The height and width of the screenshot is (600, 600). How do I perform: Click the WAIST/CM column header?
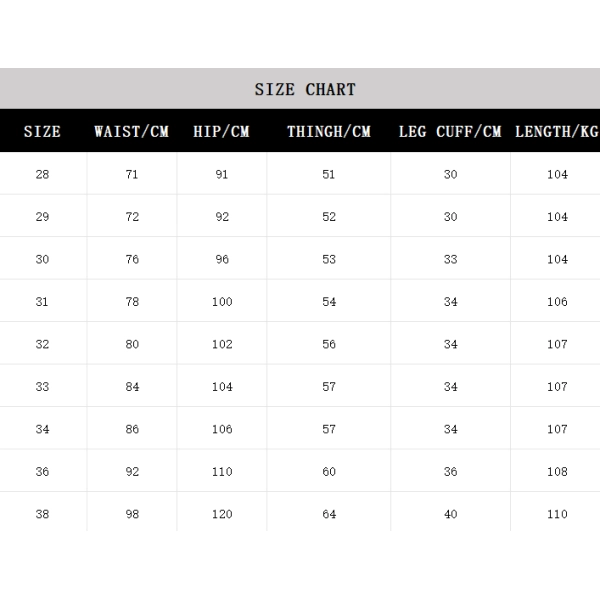[131, 131]
